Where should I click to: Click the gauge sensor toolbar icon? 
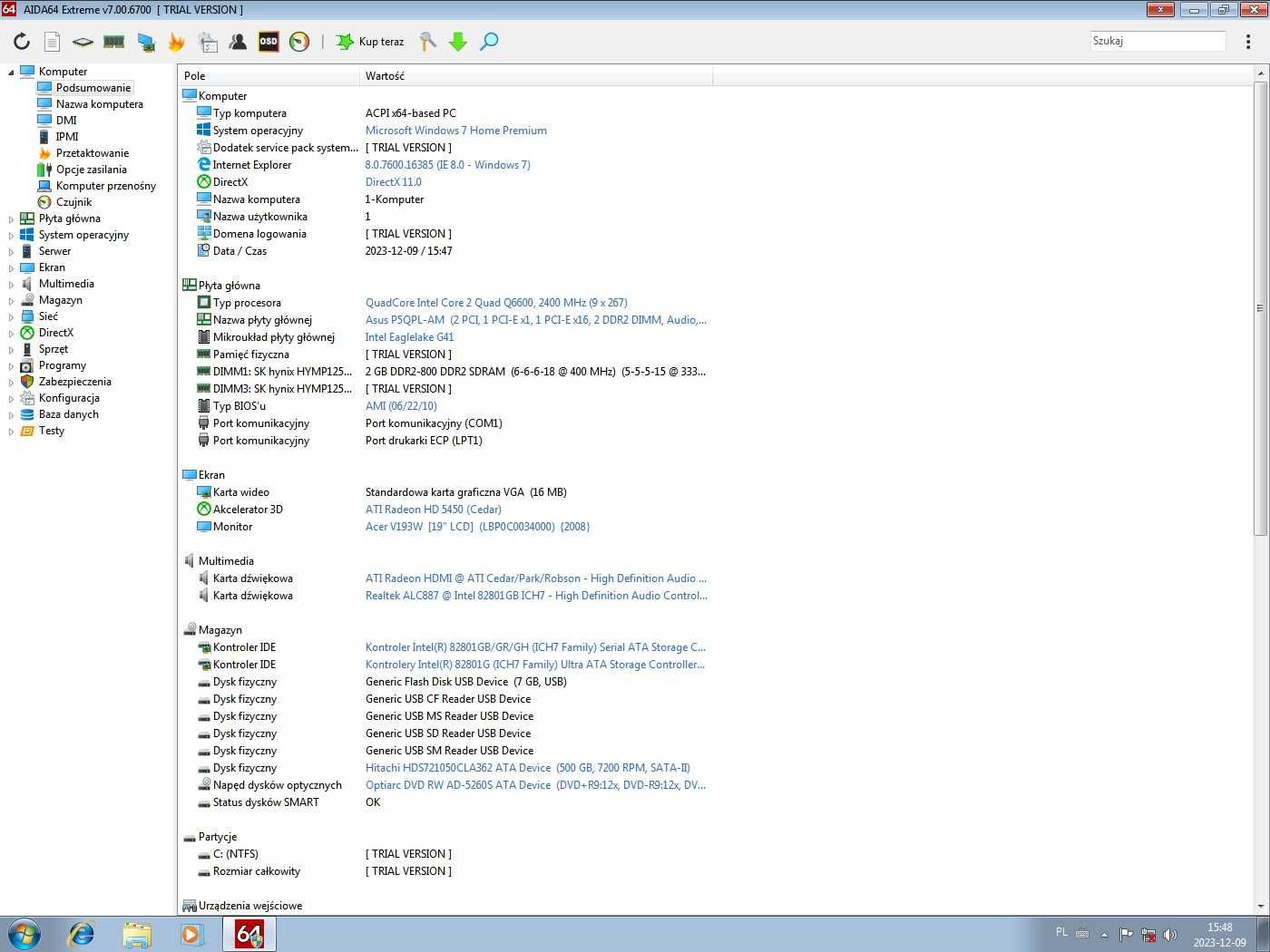299,42
